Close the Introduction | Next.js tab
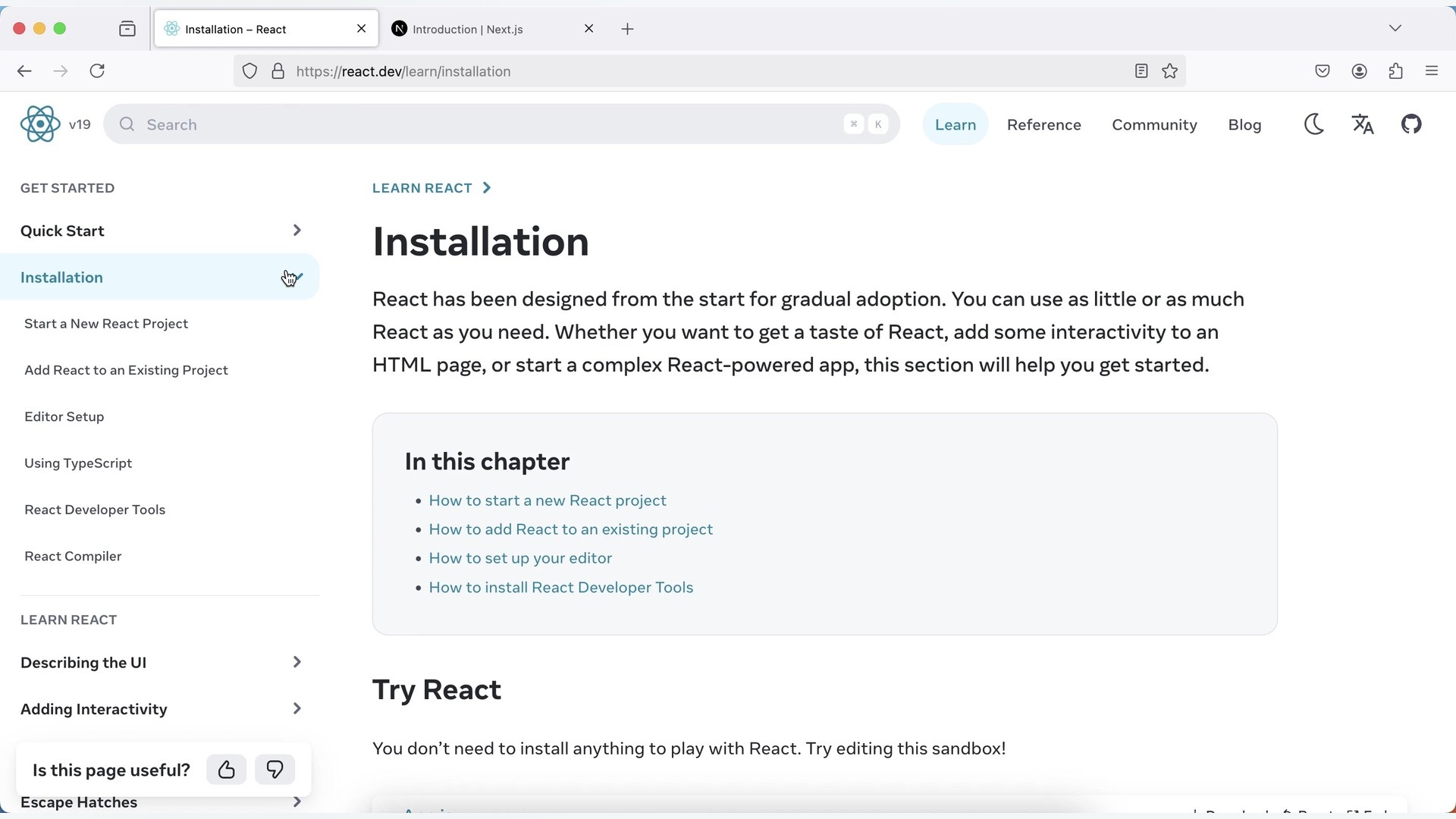1456x819 pixels. tap(589, 29)
